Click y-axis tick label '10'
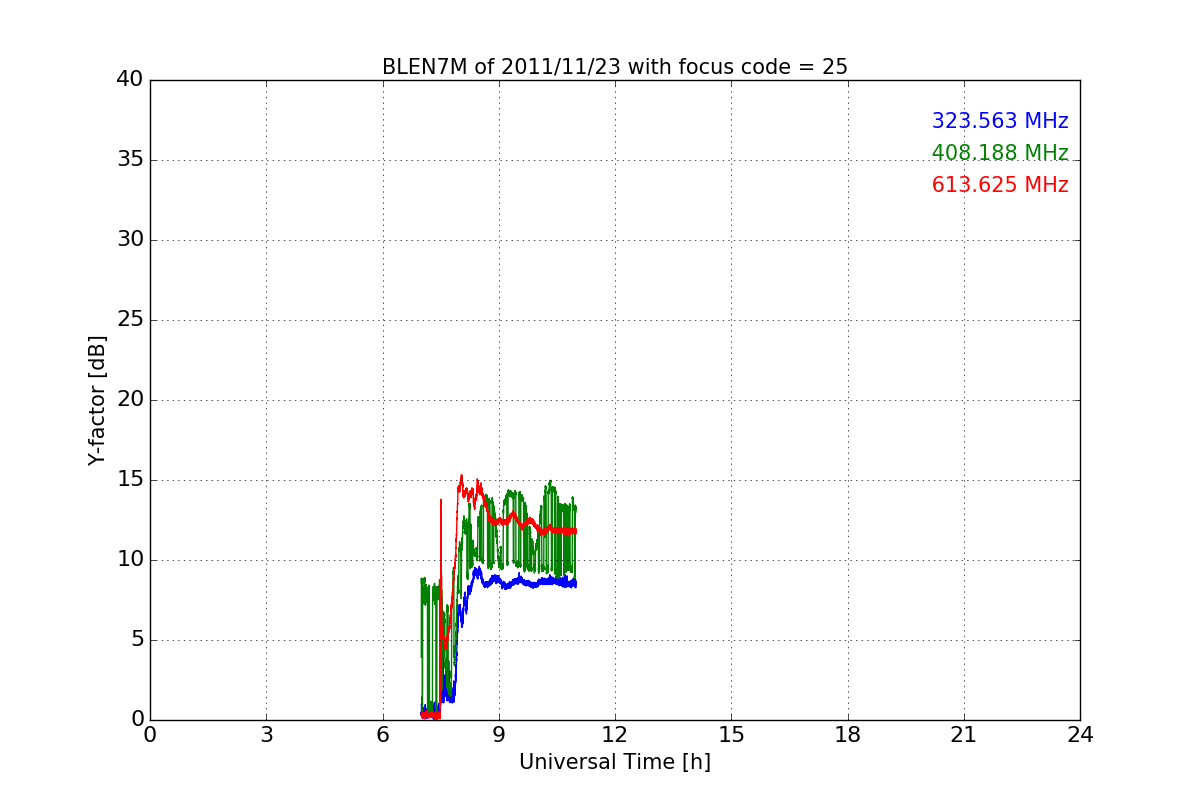The height and width of the screenshot is (800, 1200). point(130,560)
